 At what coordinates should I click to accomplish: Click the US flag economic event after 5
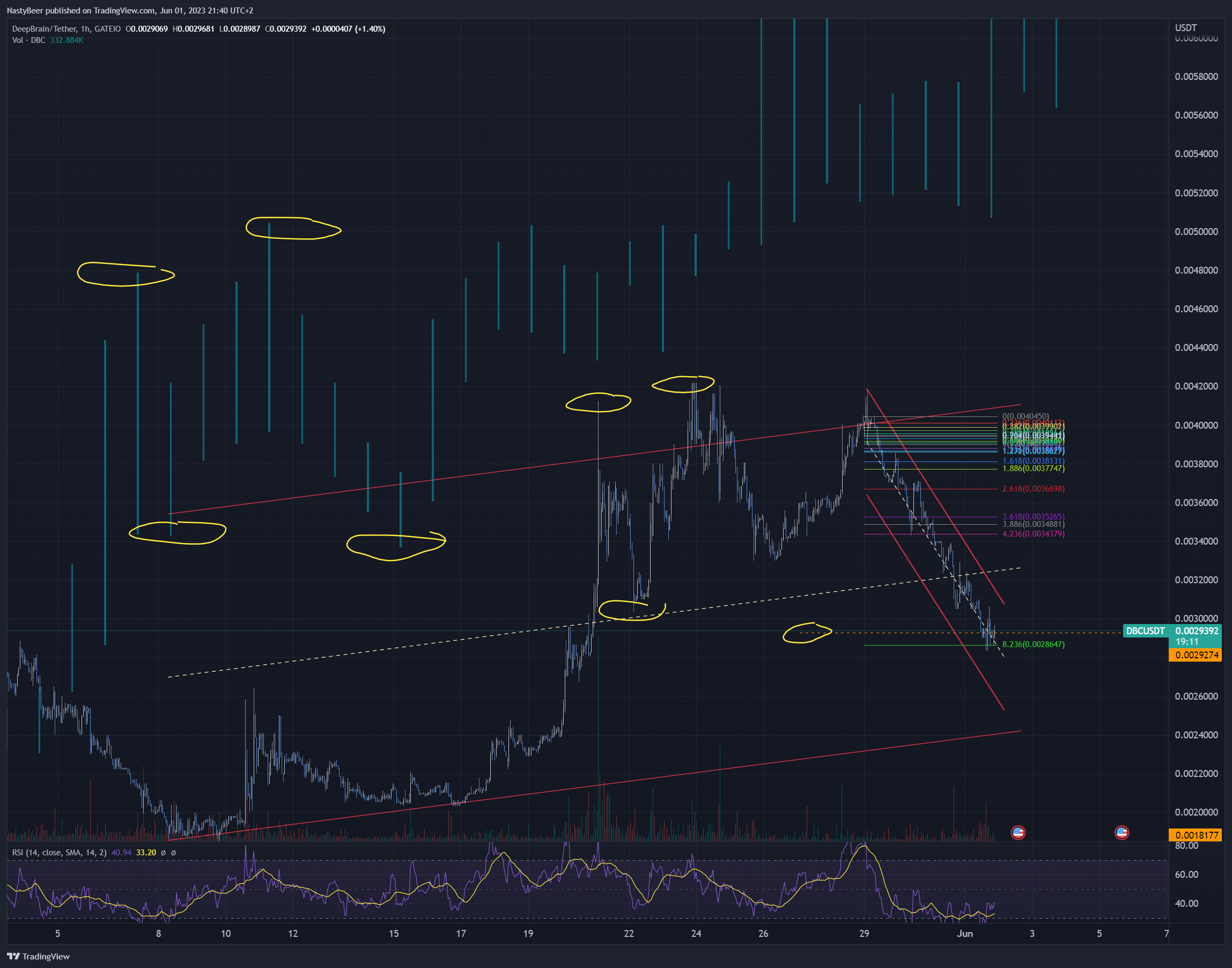click(1122, 833)
